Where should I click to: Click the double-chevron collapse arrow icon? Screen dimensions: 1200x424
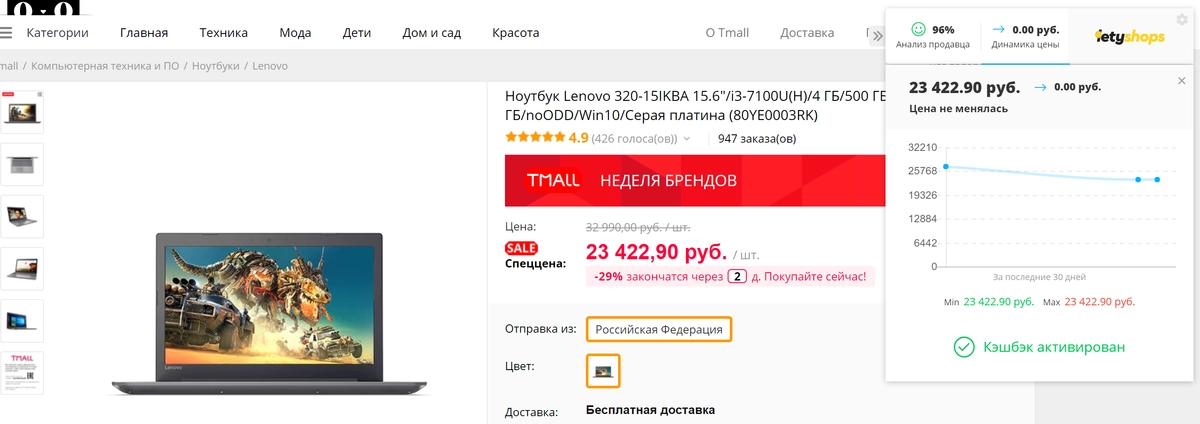click(877, 35)
